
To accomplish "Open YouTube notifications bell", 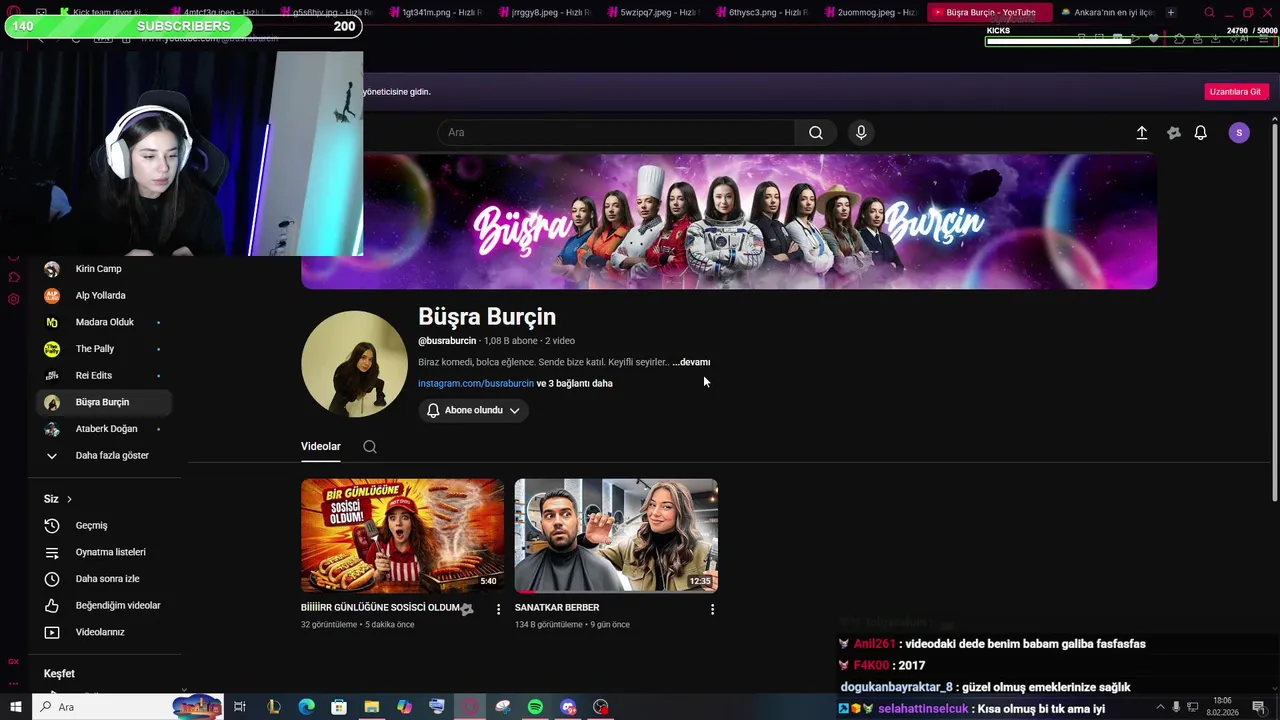I will point(1201,132).
